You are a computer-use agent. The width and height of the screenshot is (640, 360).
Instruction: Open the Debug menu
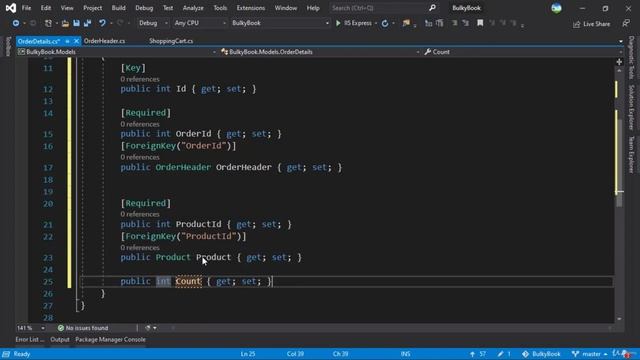click(144, 8)
